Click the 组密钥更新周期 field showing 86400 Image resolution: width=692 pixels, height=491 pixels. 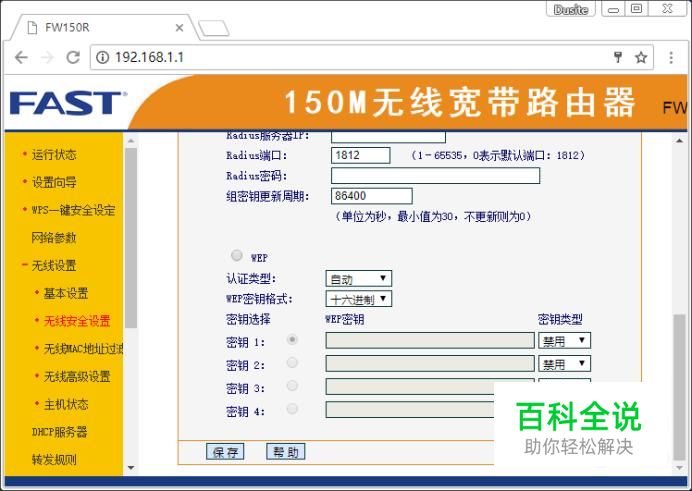point(372,196)
